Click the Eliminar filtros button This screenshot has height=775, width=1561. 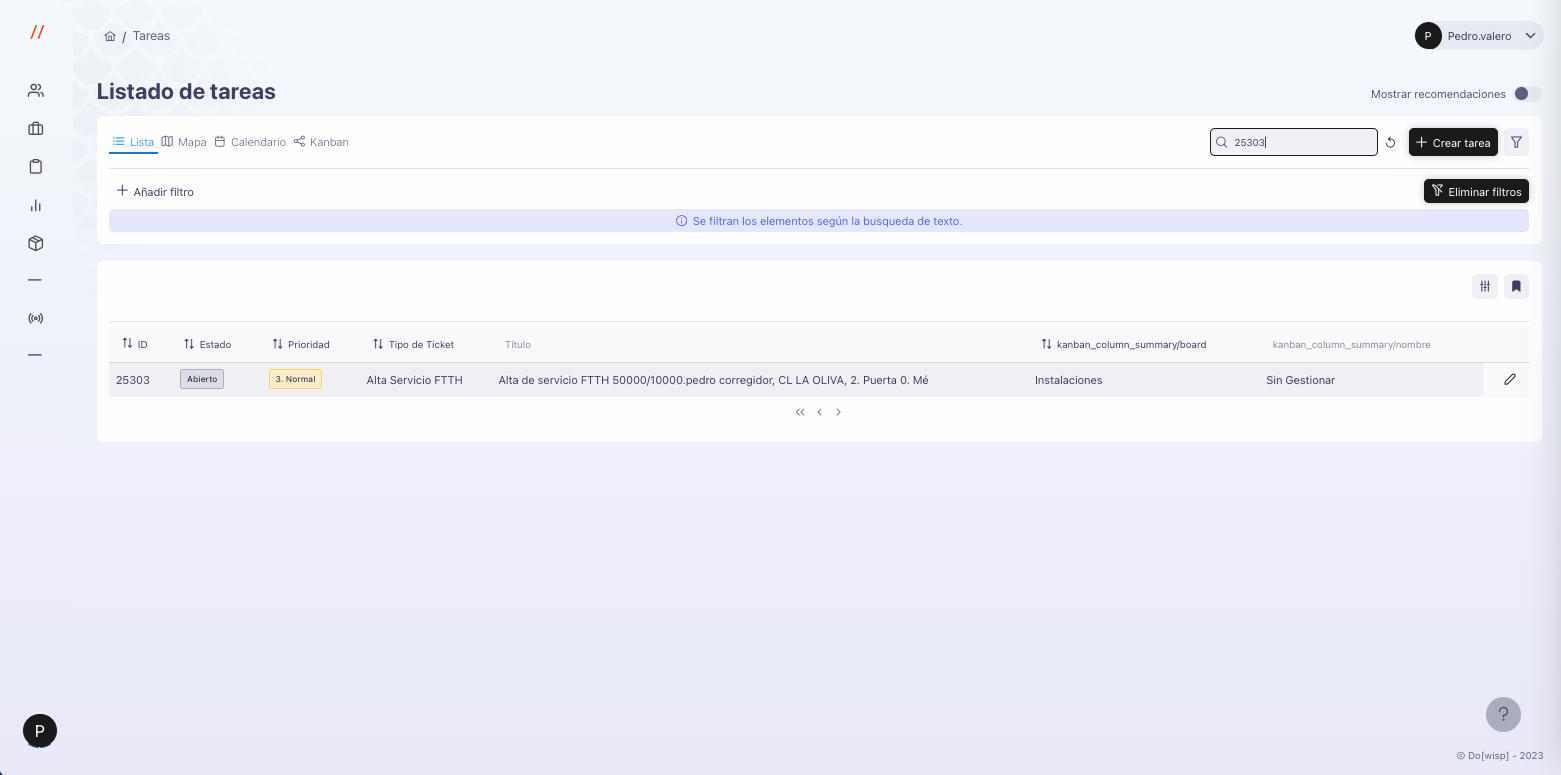pyautogui.click(x=1476, y=191)
